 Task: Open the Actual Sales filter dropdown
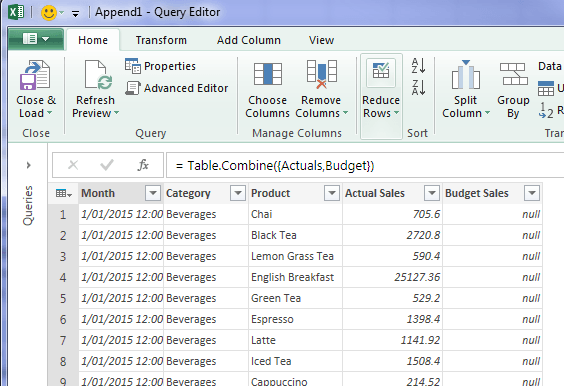432,193
